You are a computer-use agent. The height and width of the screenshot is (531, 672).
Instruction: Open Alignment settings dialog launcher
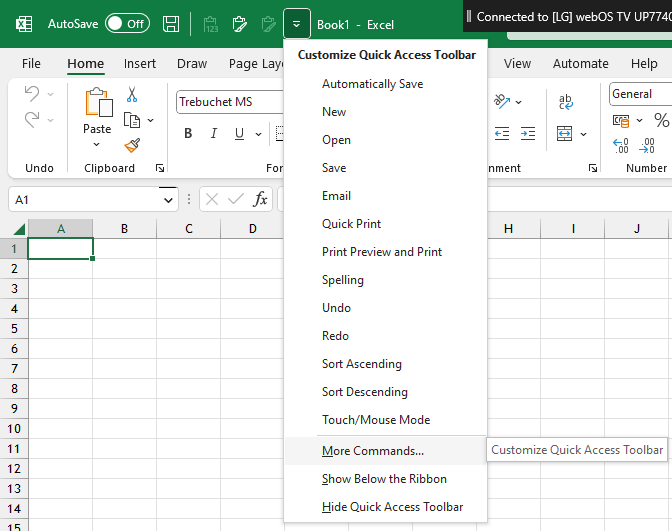click(593, 168)
